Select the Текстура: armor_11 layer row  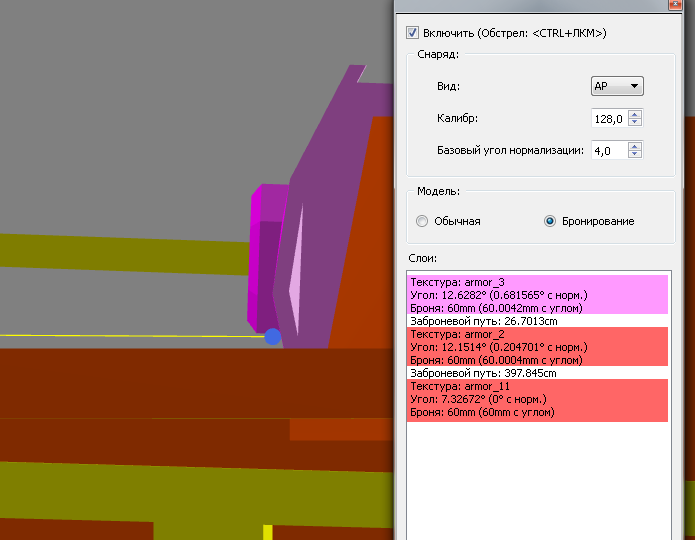point(537,386)
